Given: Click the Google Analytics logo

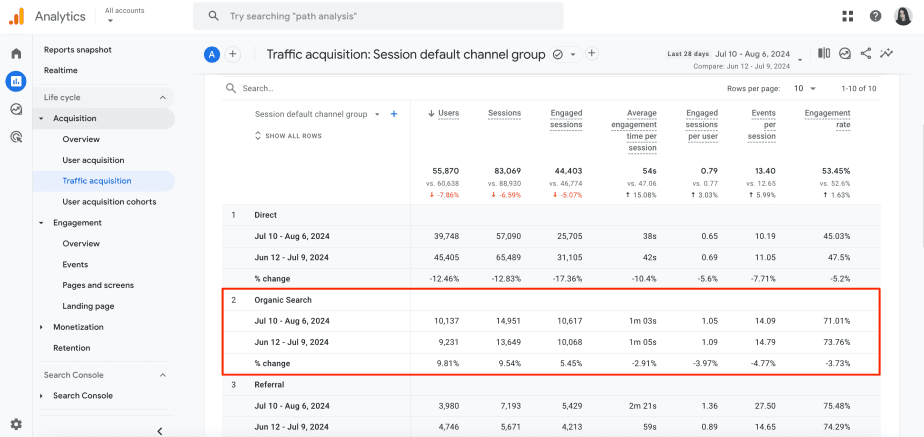Looking at the screenshot, I should [x=16, y=16].
